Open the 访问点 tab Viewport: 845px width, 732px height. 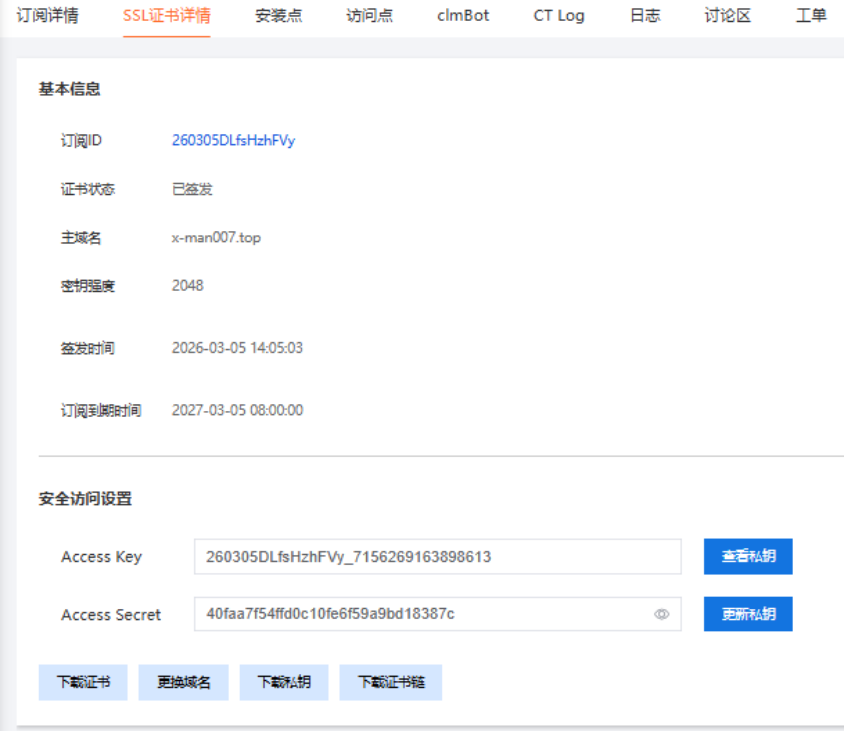click(x=370, y=16)
